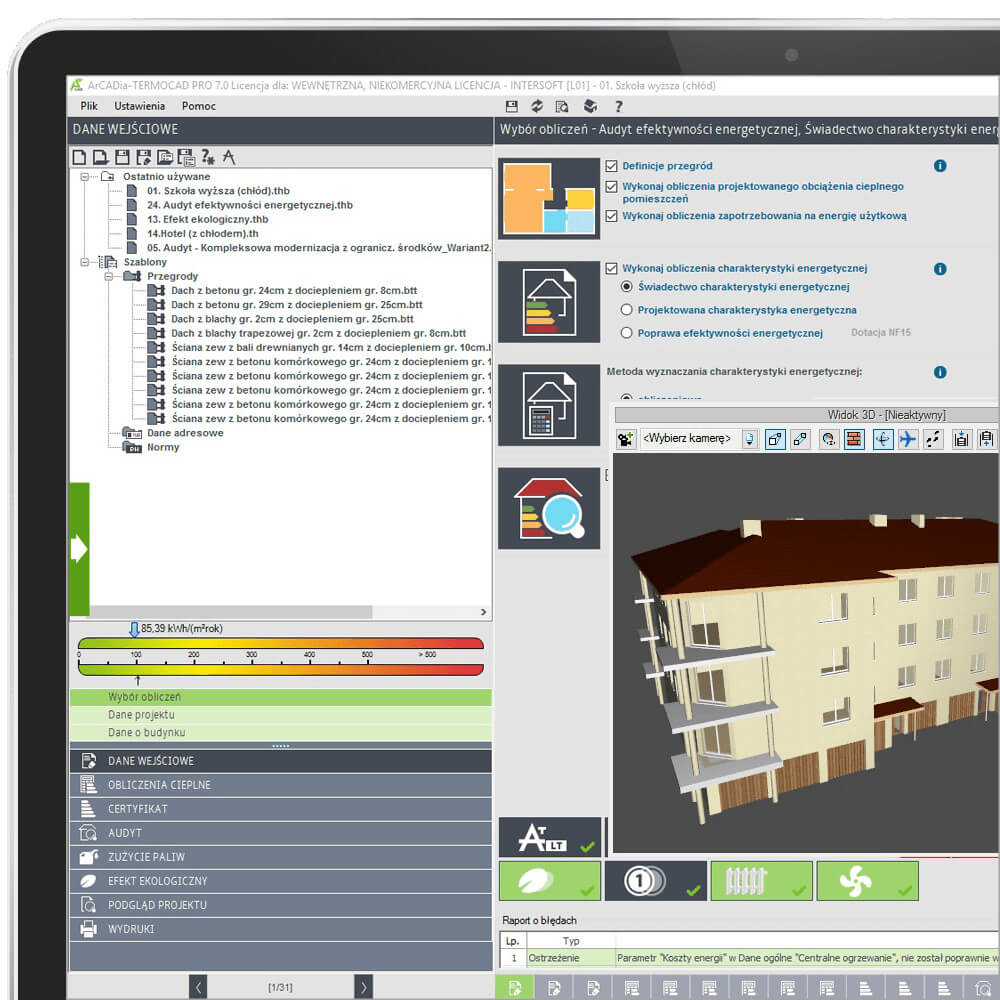The width and height of the screenshot is (1000, 1000).
Task: Click the color render mode icon
Action: pos(828,439)
